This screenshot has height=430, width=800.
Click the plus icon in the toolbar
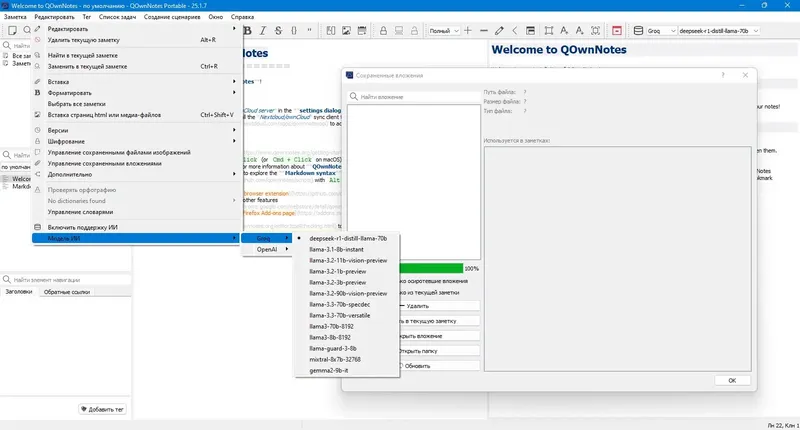point(468,31)
